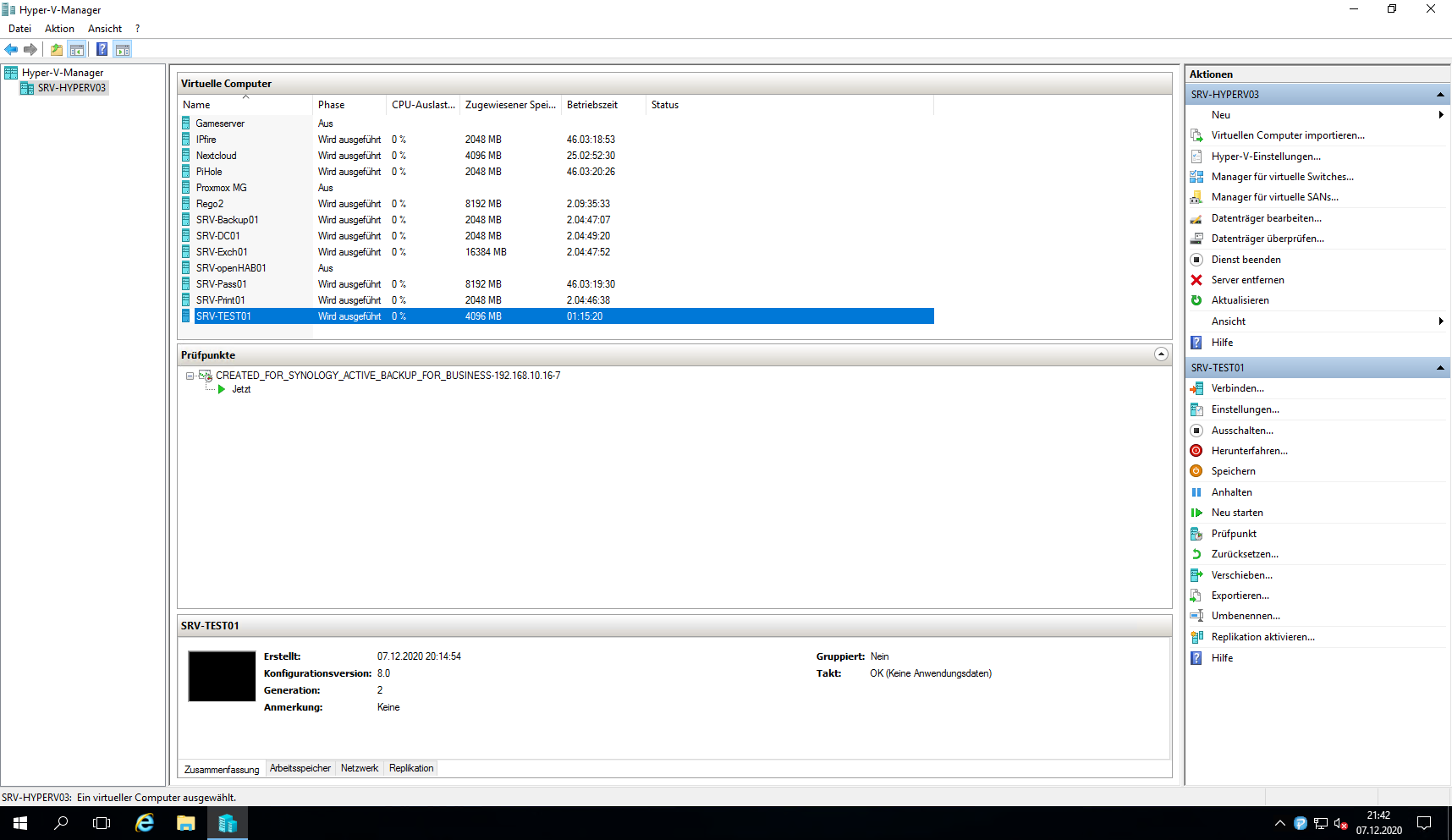The height and width of the screenshot is (840, 1452).
Task: Click the green Neu starten icon
Action: [1196, 513]
